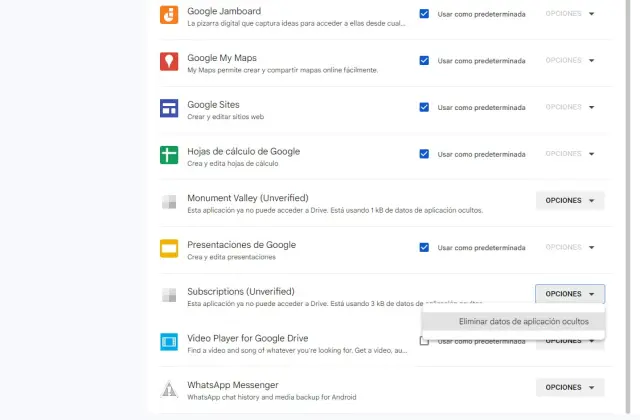
Task: Uncheck default use for Google Jamboard
Action: pos(424,14)
